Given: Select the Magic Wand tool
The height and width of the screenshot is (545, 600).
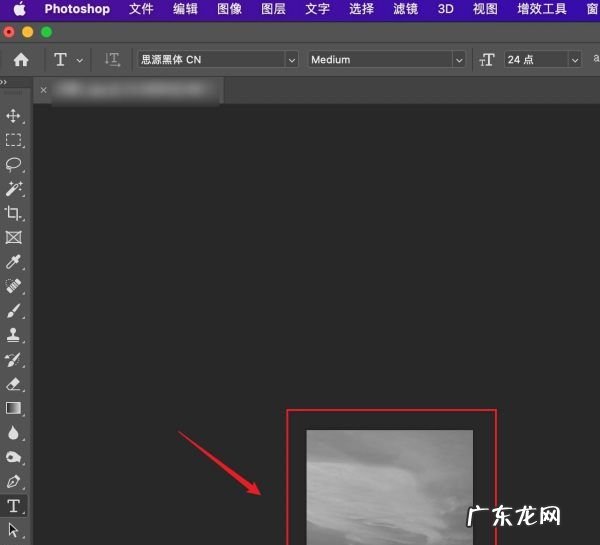Looking at the screenshot, I should (x=13, y=189).
